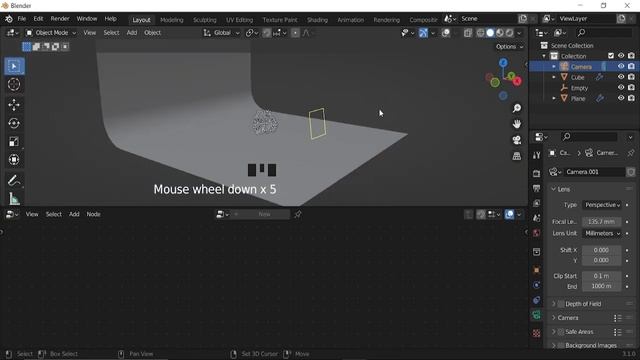
Task: Select the Measure tool
Action: pyautogui.click(x=14, y=198)
